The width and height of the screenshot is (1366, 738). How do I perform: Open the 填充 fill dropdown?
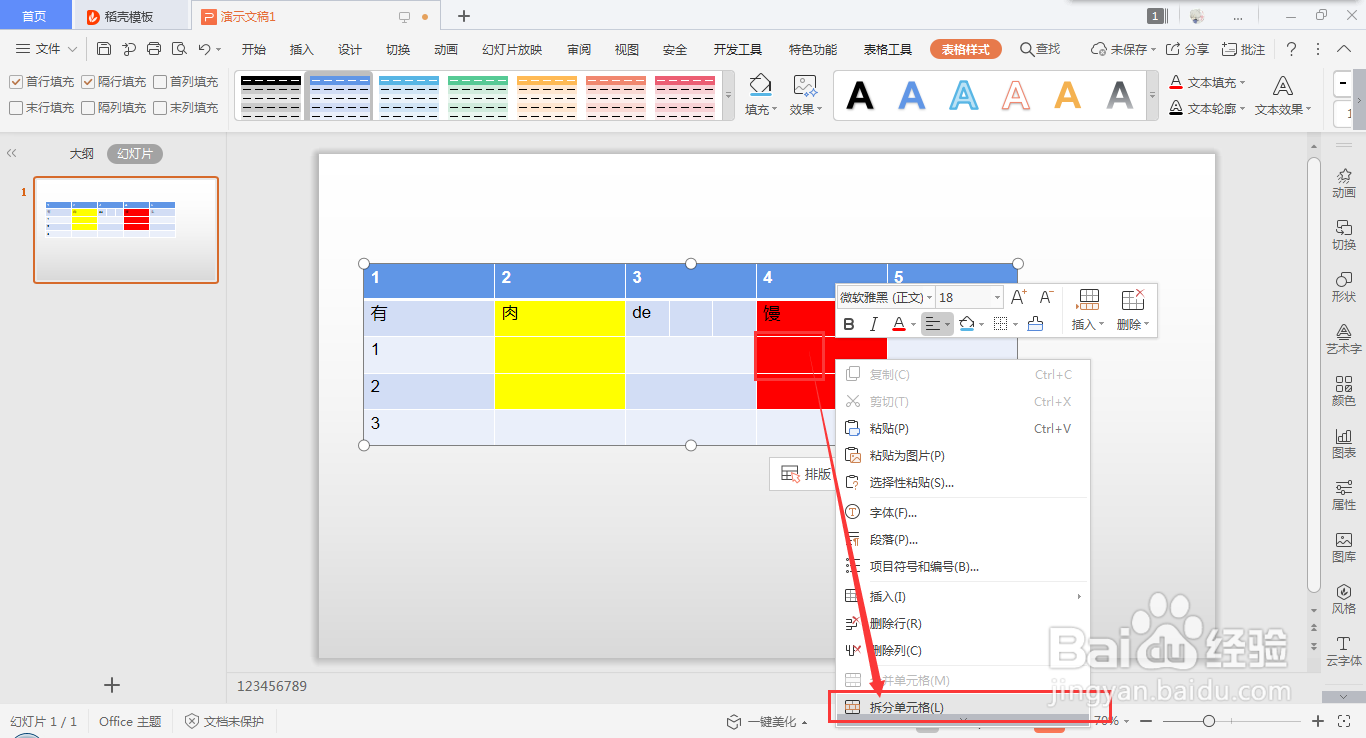point(761,110)
